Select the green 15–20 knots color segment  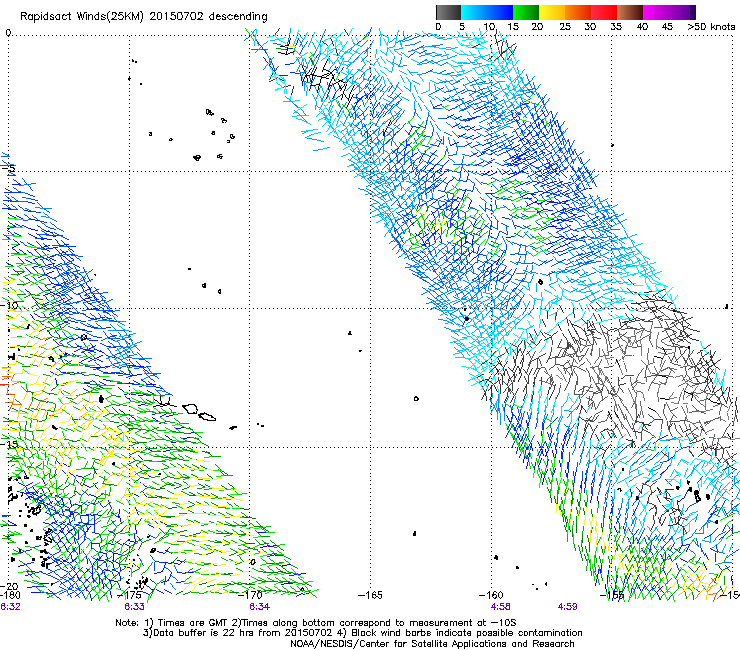[x=526, y=12]
